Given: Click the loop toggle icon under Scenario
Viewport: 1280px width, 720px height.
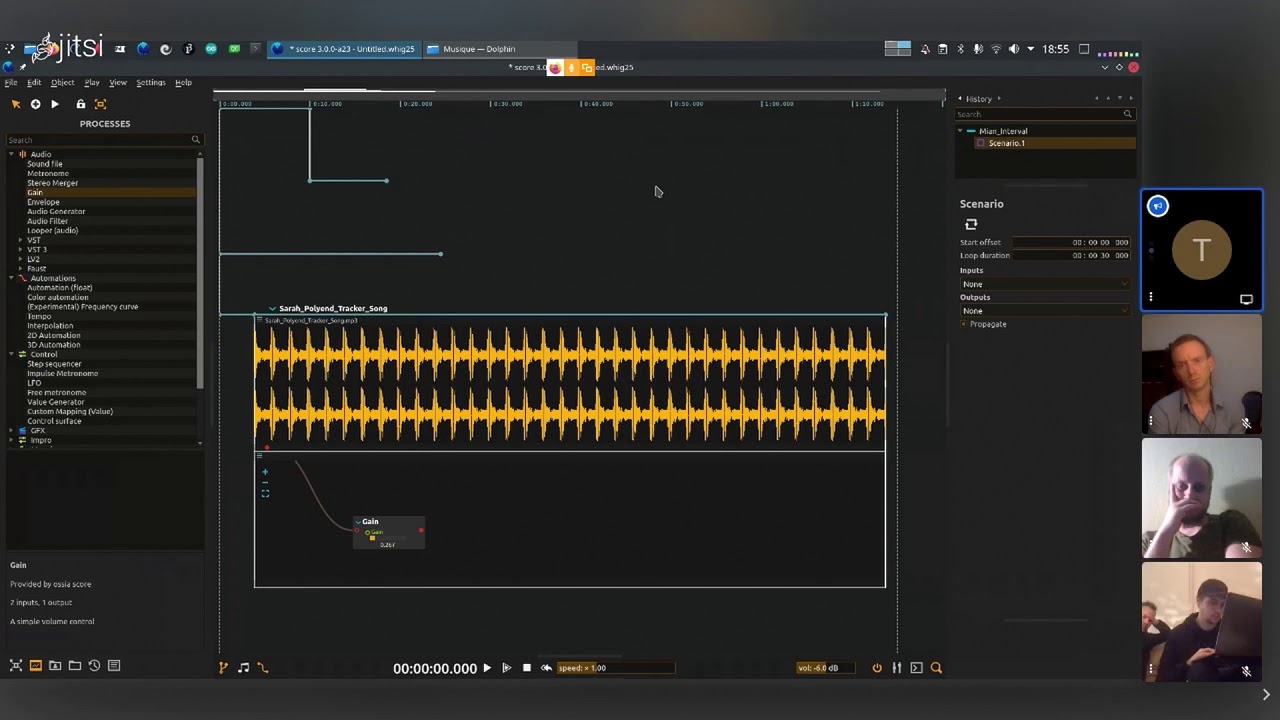Looking at the screenshot, I should coord(971,225).
